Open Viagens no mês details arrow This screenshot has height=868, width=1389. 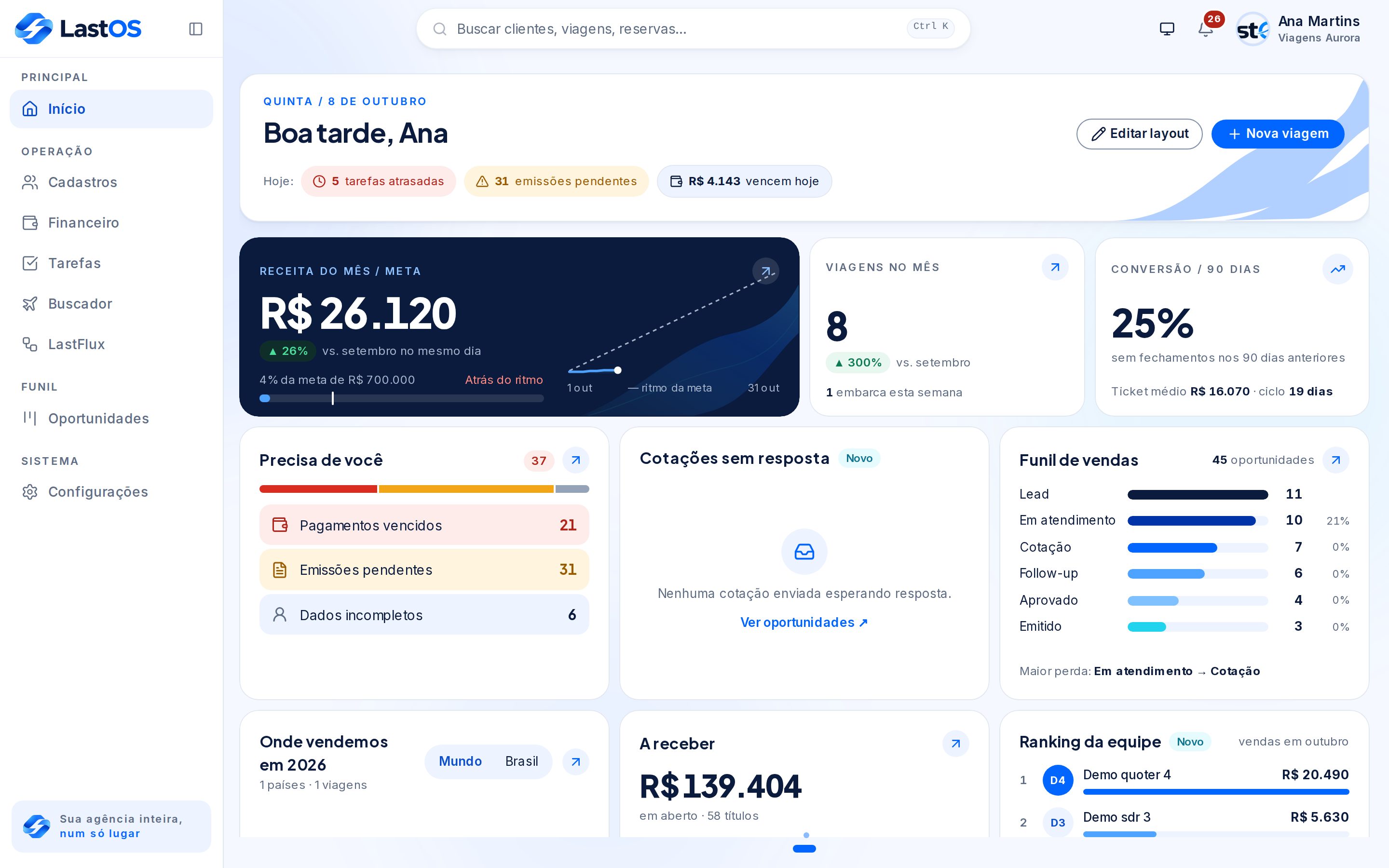pyautogui.click(x=1055, y=267)
